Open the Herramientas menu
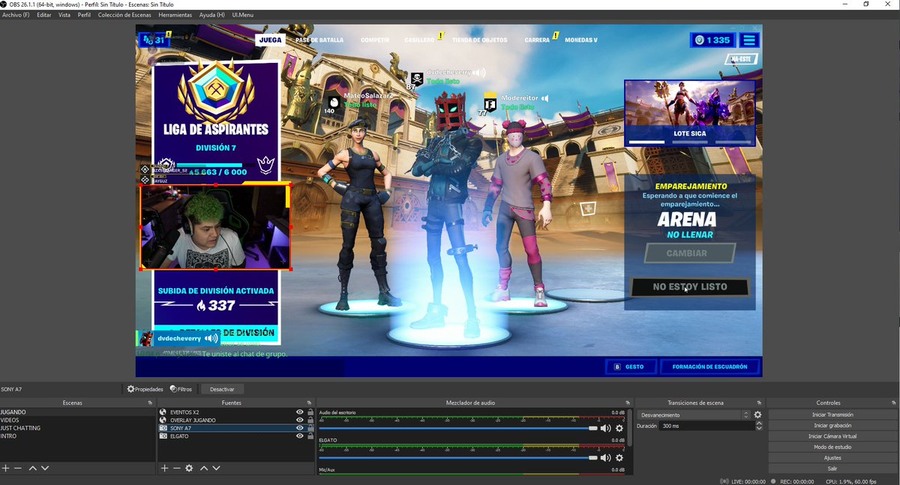The image size is (900, 485). 175,15
